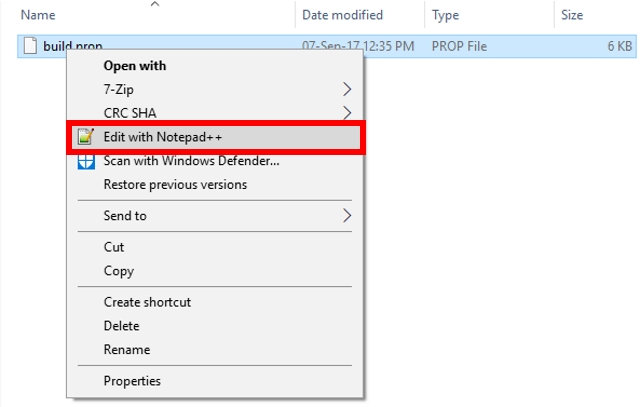Viewport: 640px width, 407px height.
Task: Choose Open with from context menu
Action: click(x=134, y=66)
